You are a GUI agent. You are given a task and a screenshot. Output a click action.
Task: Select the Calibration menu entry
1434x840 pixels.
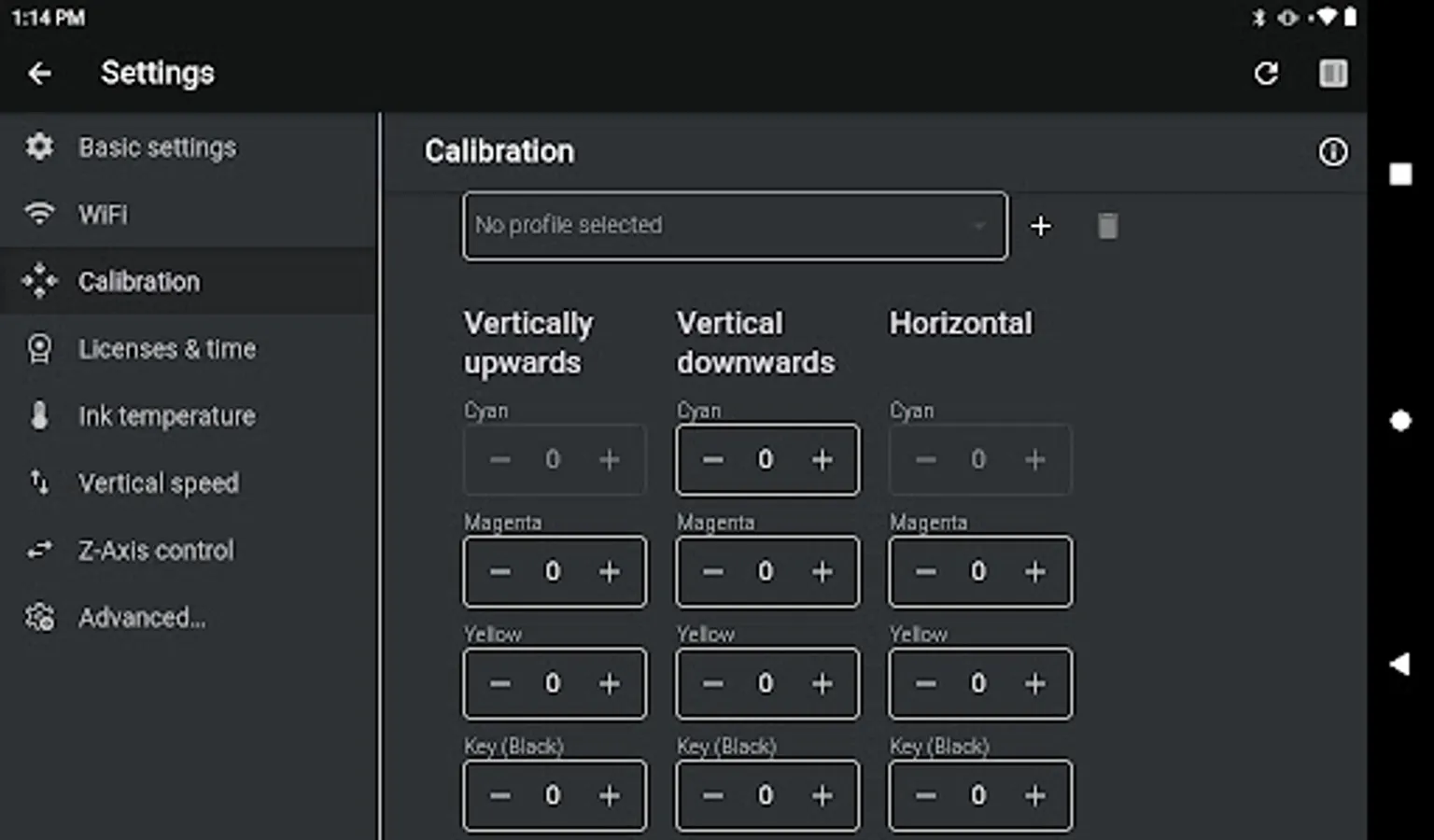(138, 281)
